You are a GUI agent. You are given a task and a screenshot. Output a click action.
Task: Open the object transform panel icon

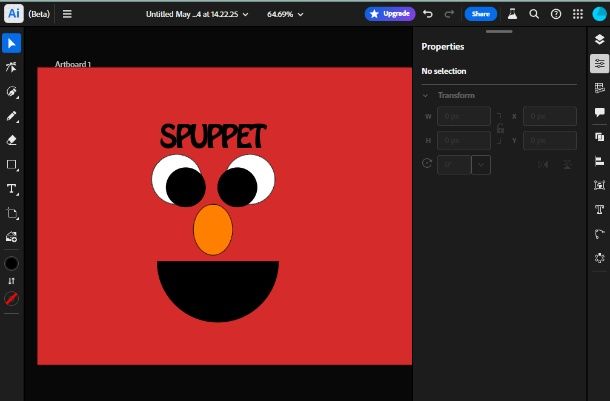(599, 185)
